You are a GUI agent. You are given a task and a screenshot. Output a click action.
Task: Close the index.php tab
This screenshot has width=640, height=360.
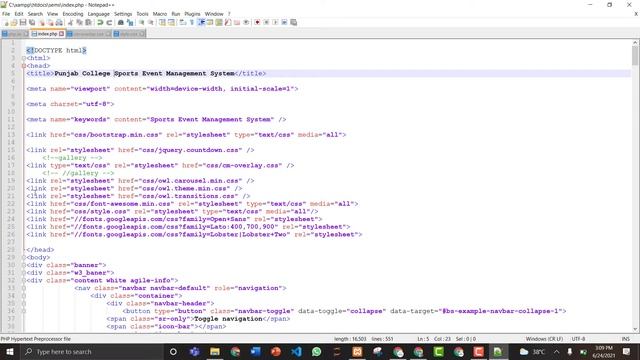[x=62, y=34]
